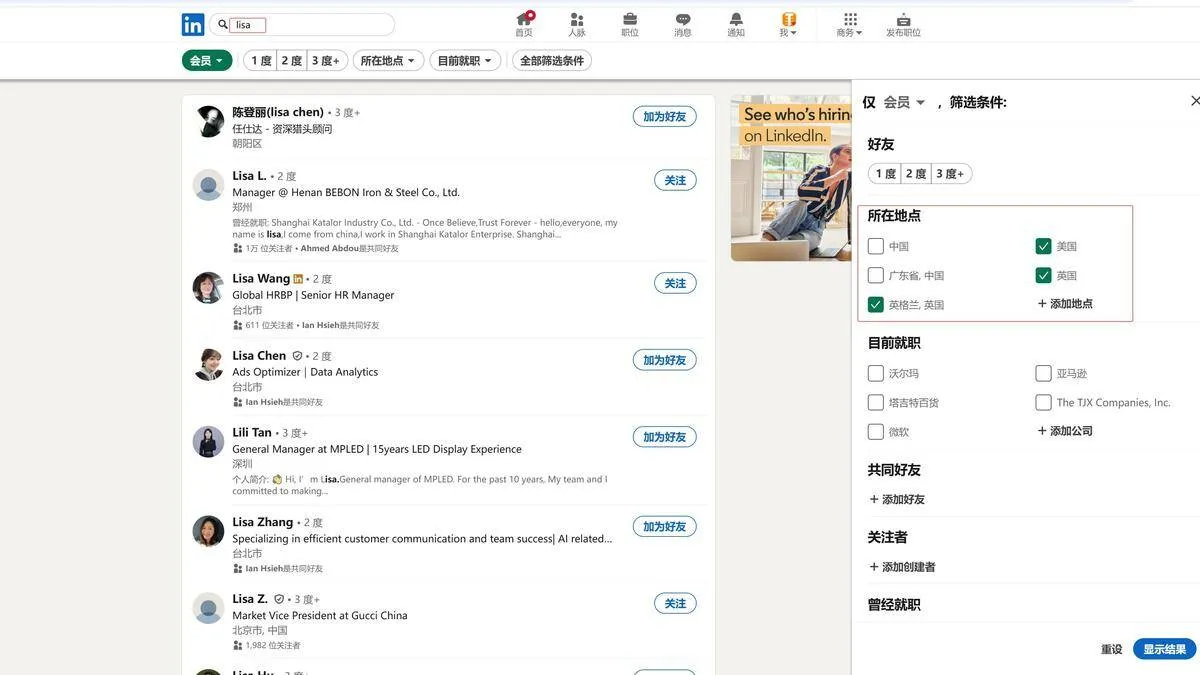
Task: Click Lisa Chen's verification shield icon
Action: 297,356
